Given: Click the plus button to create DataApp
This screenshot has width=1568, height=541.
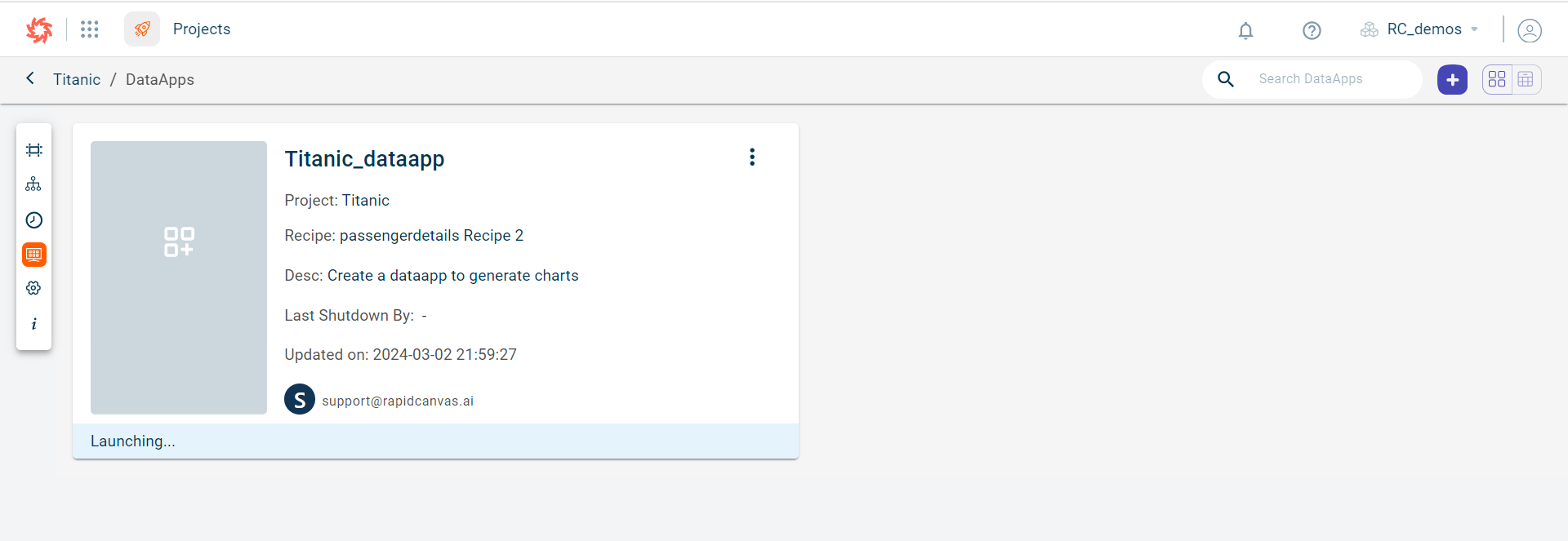Looking at the screenshot, I should tap(1452, 79).
